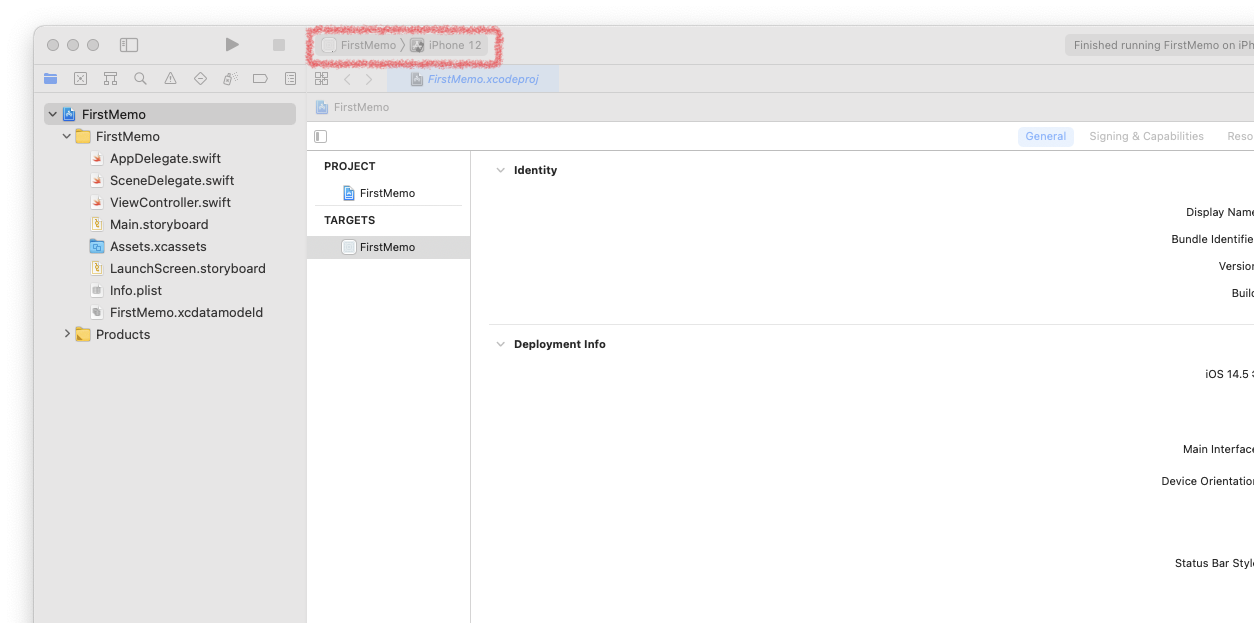Screen dimensions: 1254x623
Task: Click the Deployment Info heading
Action: tap(560, 344)
